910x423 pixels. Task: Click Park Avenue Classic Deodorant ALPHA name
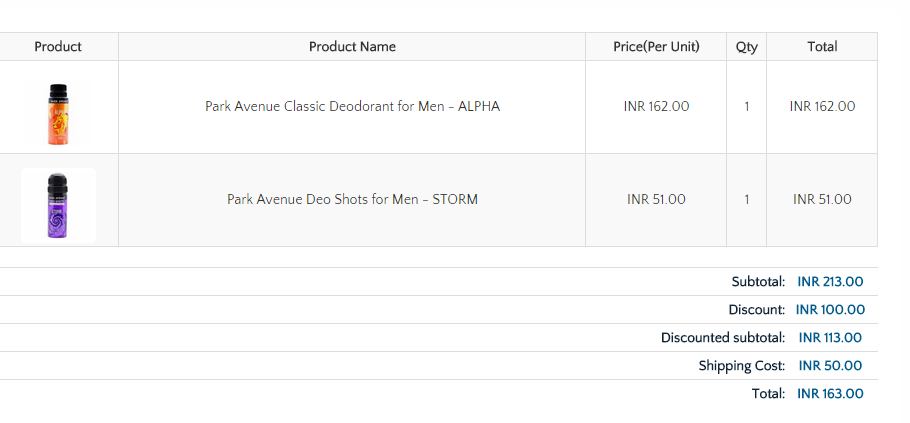coord(352,107)
